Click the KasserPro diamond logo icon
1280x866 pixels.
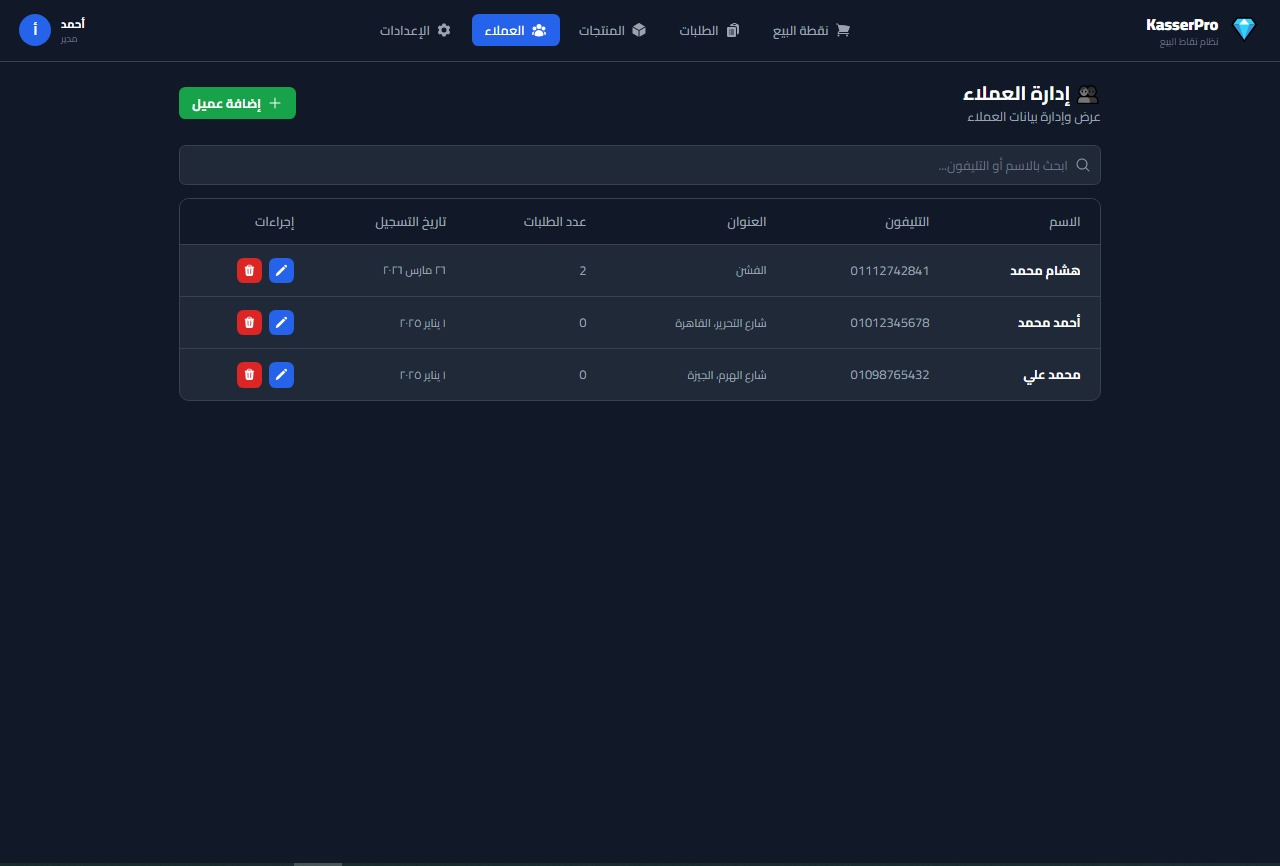[x=1243, y=30]
